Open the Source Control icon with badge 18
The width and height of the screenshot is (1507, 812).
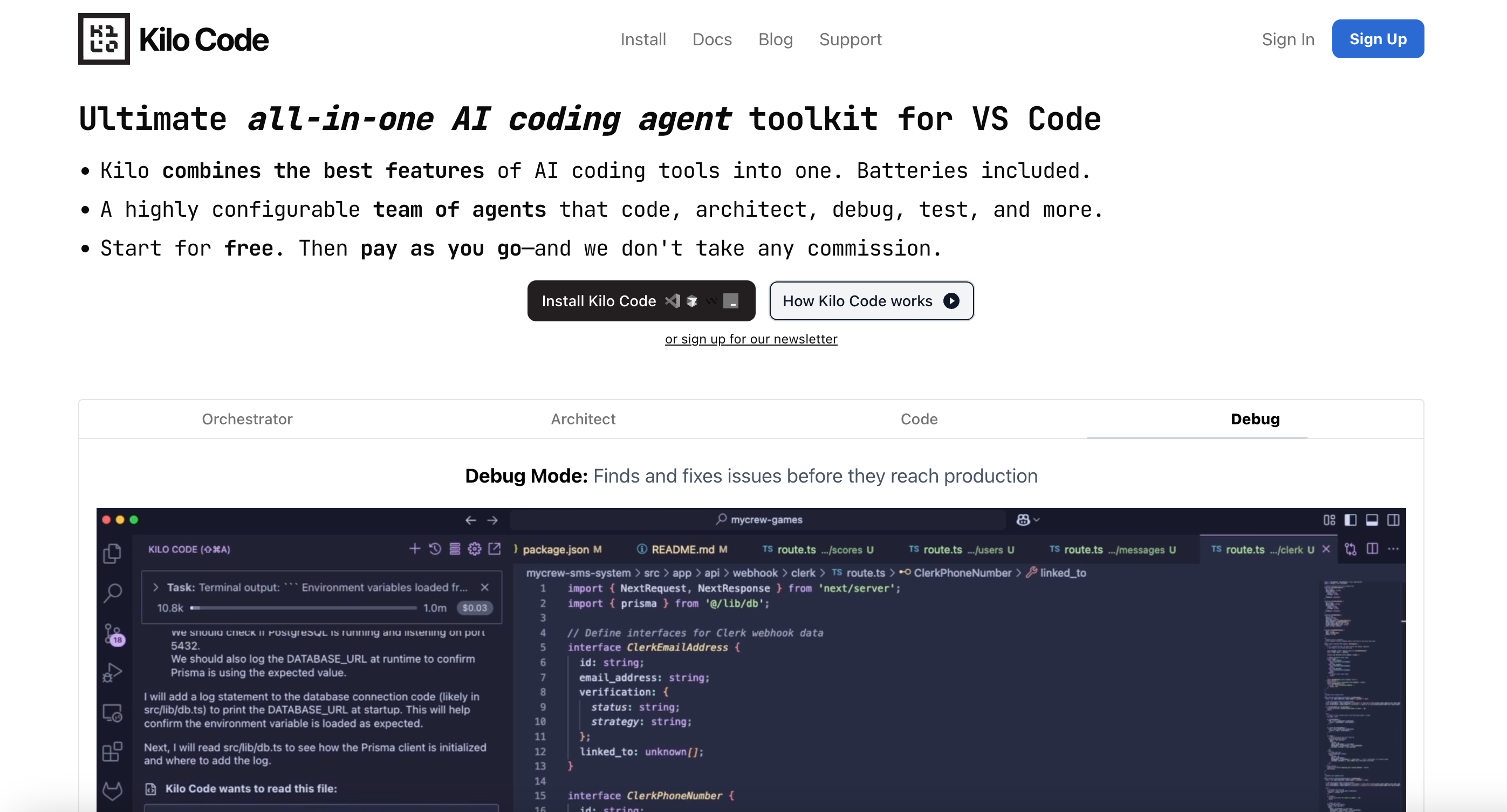(x=112, y=634)
